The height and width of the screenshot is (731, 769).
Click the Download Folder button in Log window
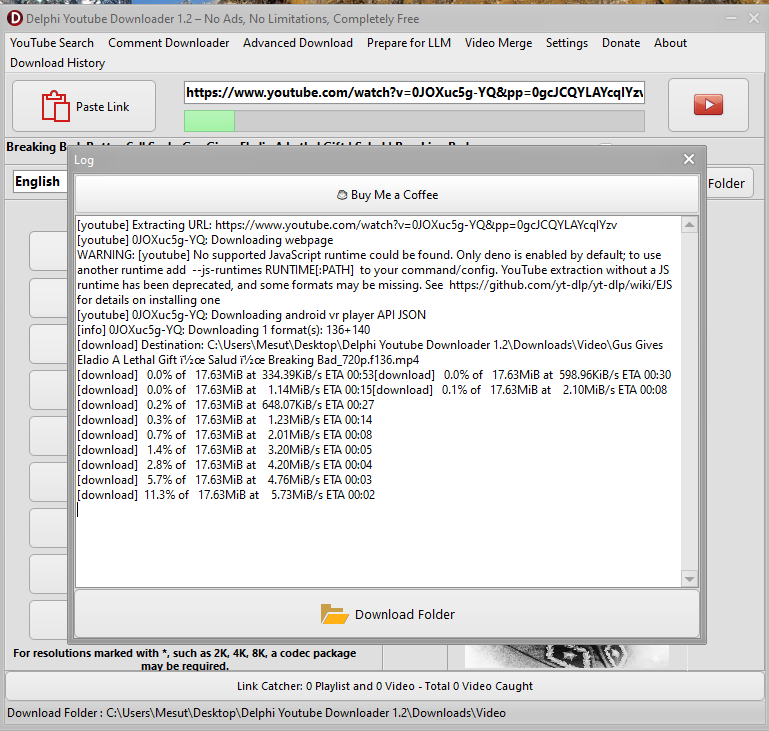[x=387, y=614]
